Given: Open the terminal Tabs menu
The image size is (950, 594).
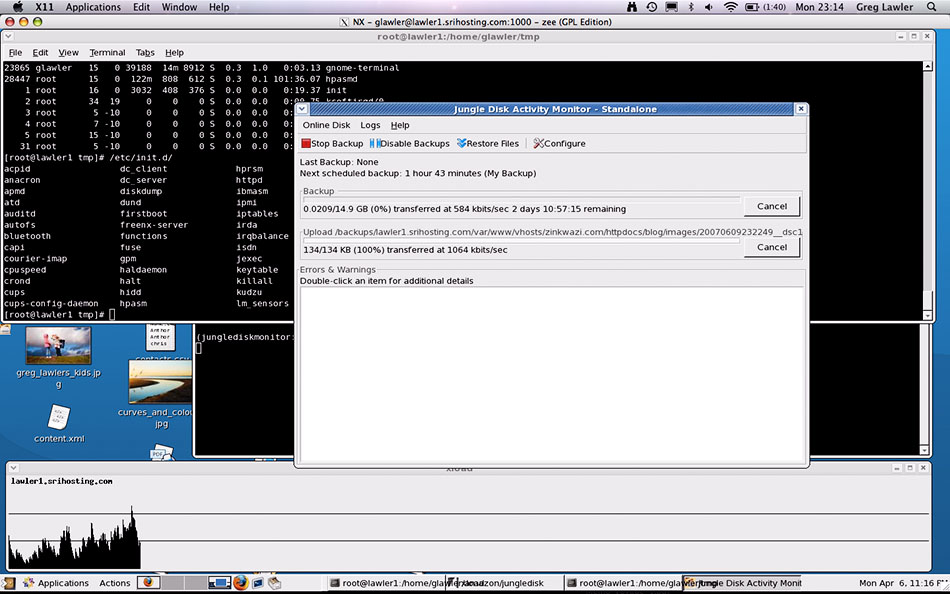Looking at the screenshot, I should click(x=145, y=53).
